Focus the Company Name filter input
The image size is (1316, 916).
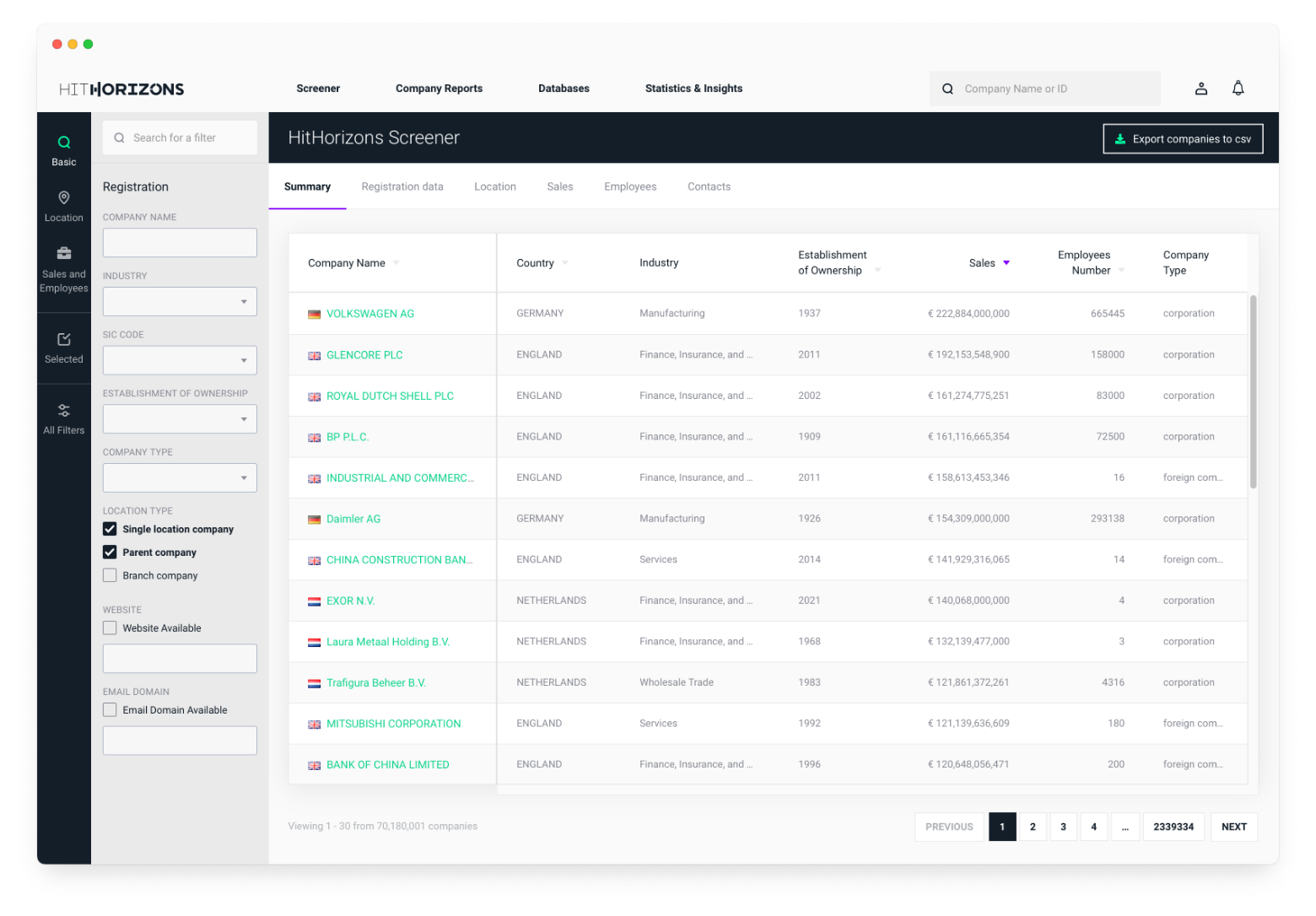180,243
